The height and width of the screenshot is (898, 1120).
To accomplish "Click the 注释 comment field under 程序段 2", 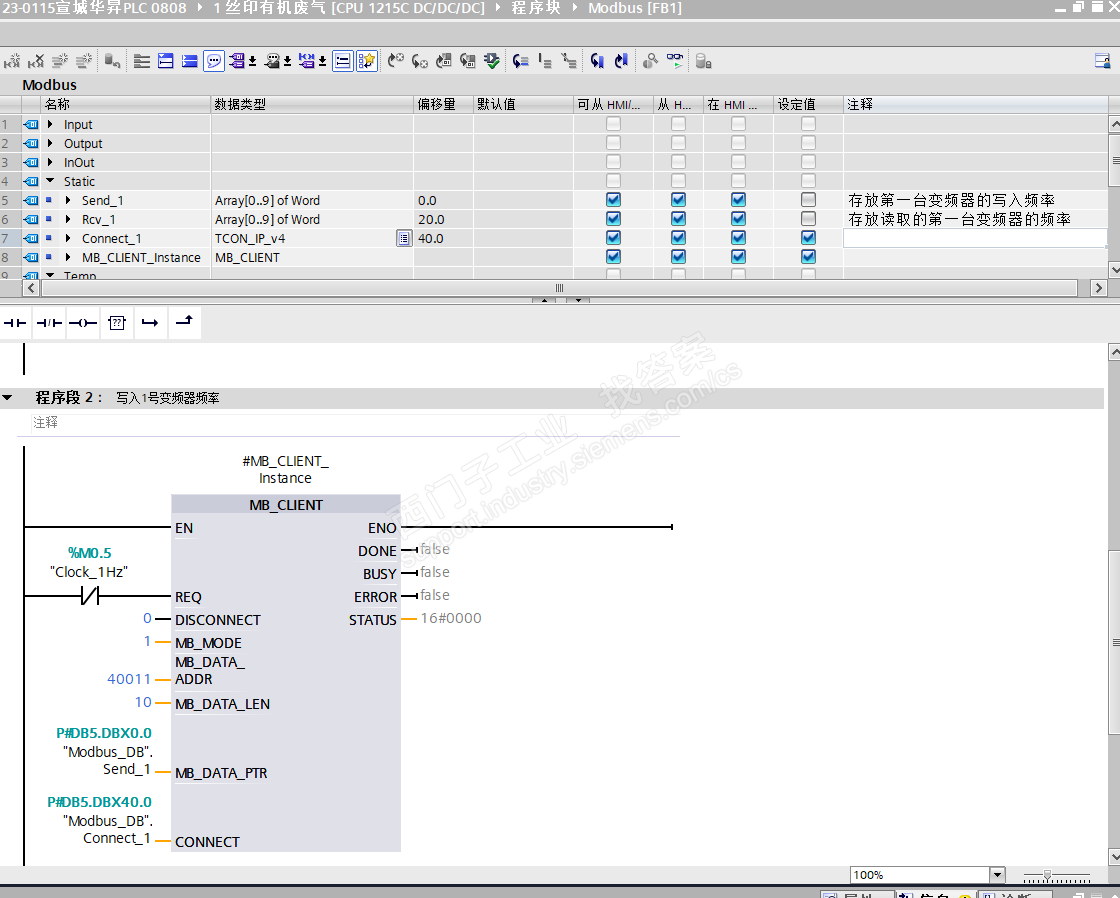I will point(356,423).
